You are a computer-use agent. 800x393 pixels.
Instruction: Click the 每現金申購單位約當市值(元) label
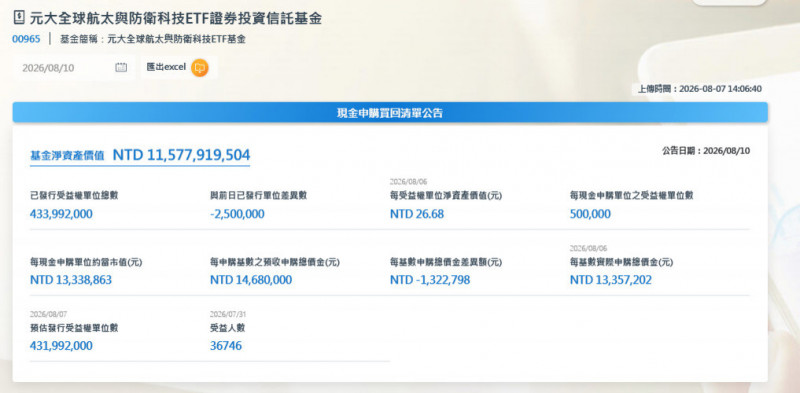click(86, 262)
